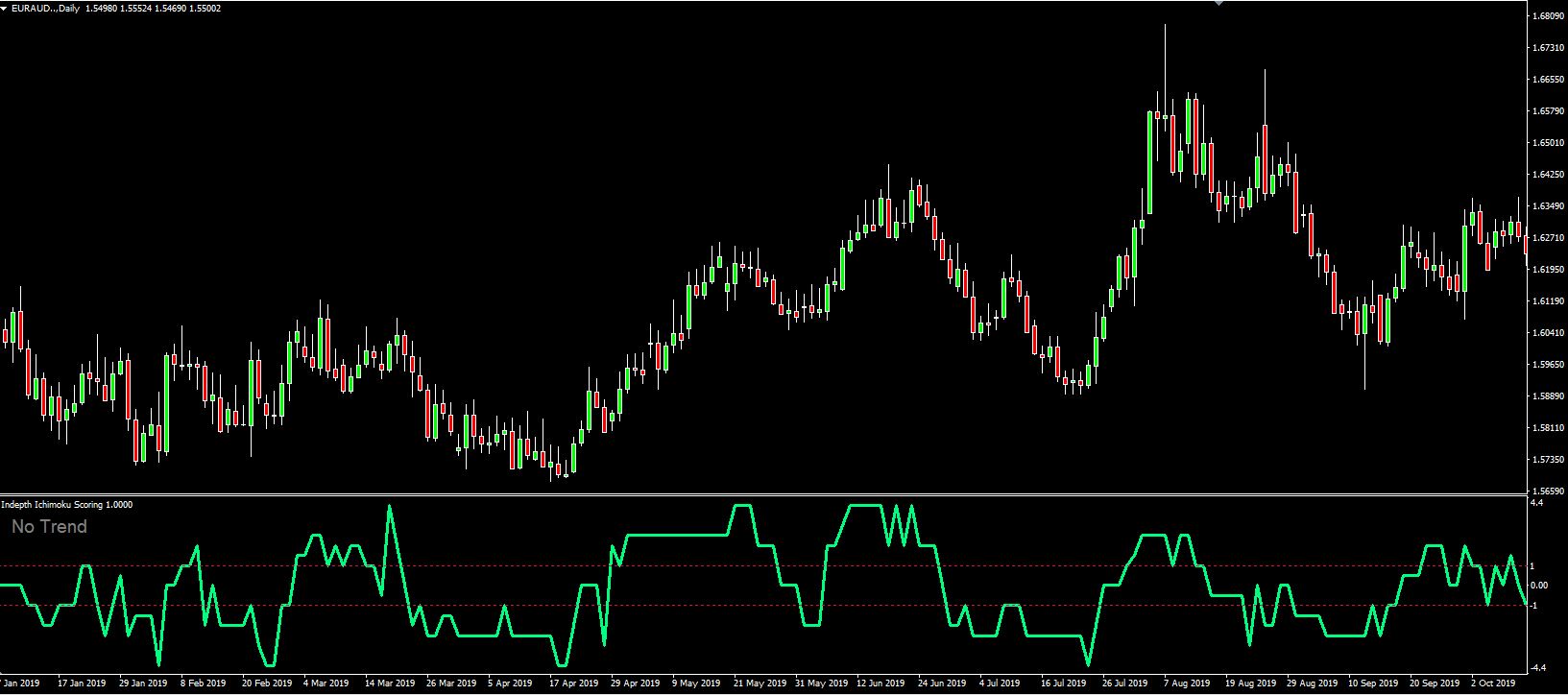Select the EURAUD Daily chart title text
Image resolution: width=1568 pixels, height=695 pixels.
[45, 8]
